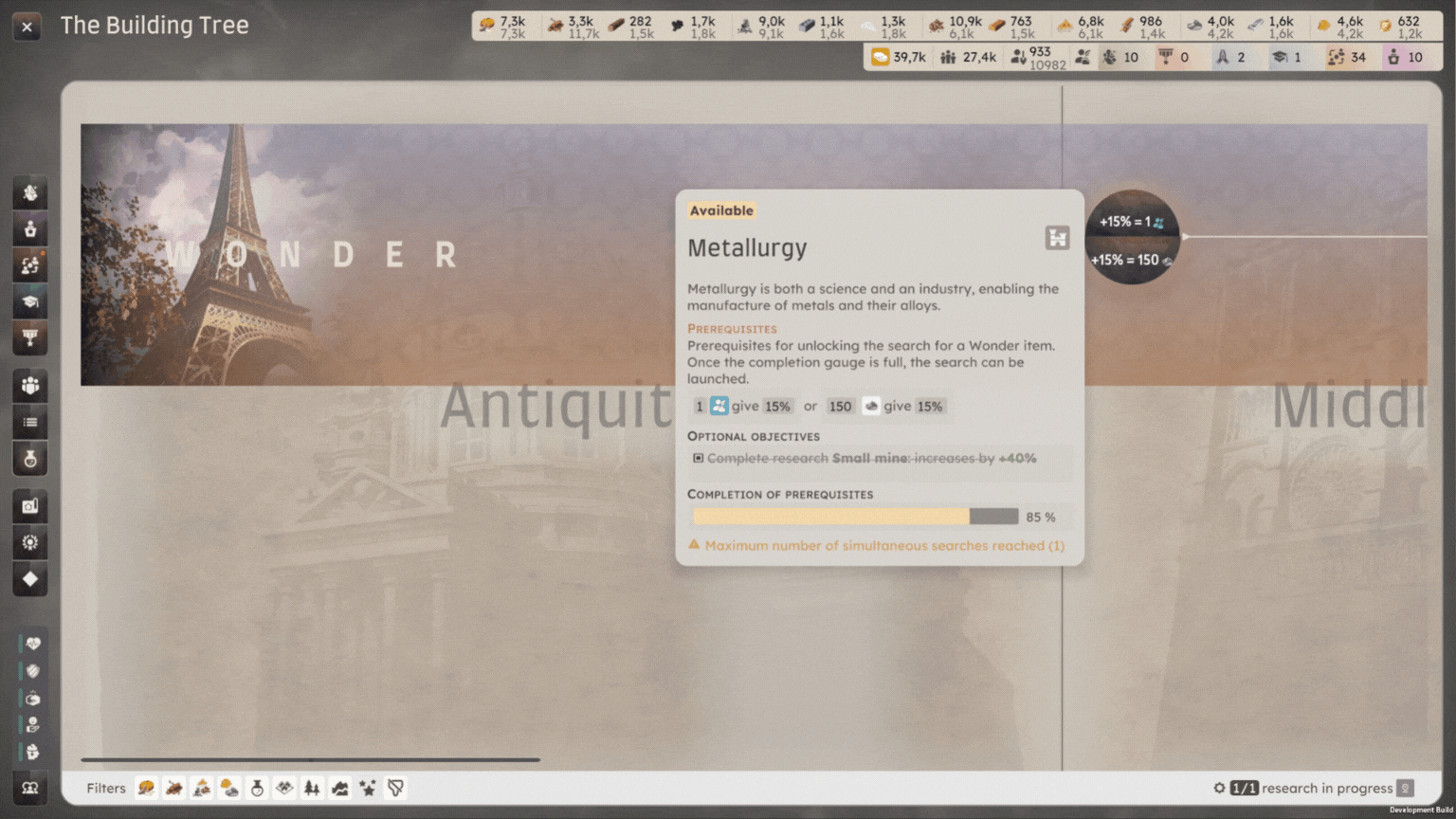Click the clear filters button
Viewport: 1456px width, 819px height.
pos(394,788)
